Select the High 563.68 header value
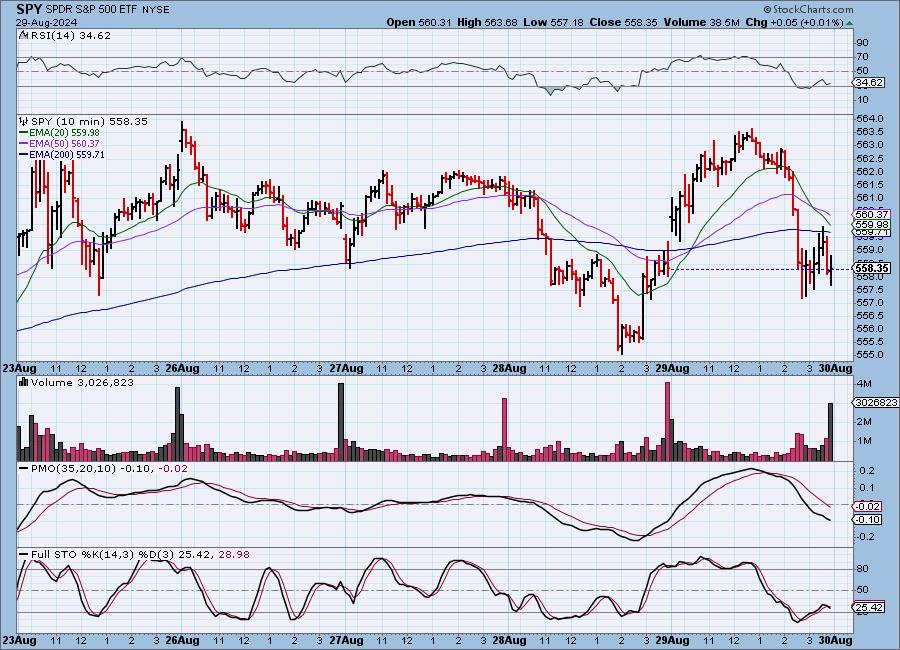This screenshot has width=900, height=650. (487, 22)
